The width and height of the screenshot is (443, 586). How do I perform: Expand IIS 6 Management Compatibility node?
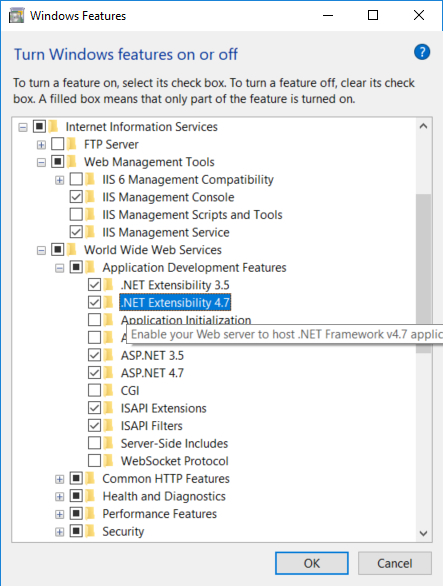[59, 180]
